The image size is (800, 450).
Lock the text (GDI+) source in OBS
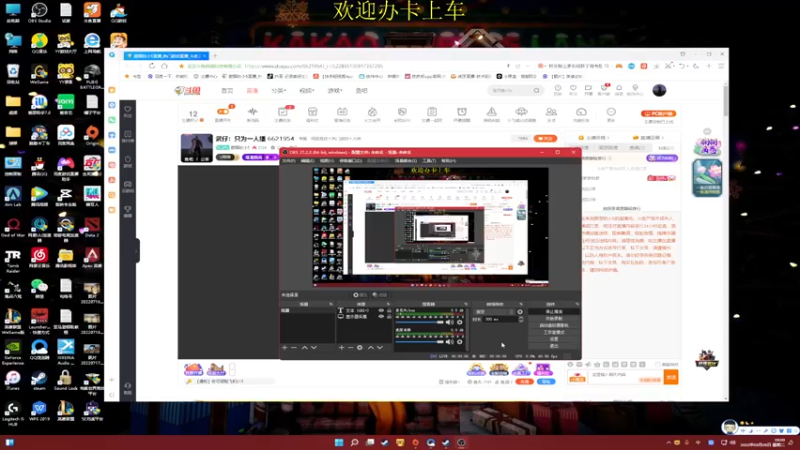[x=389, y=310]
